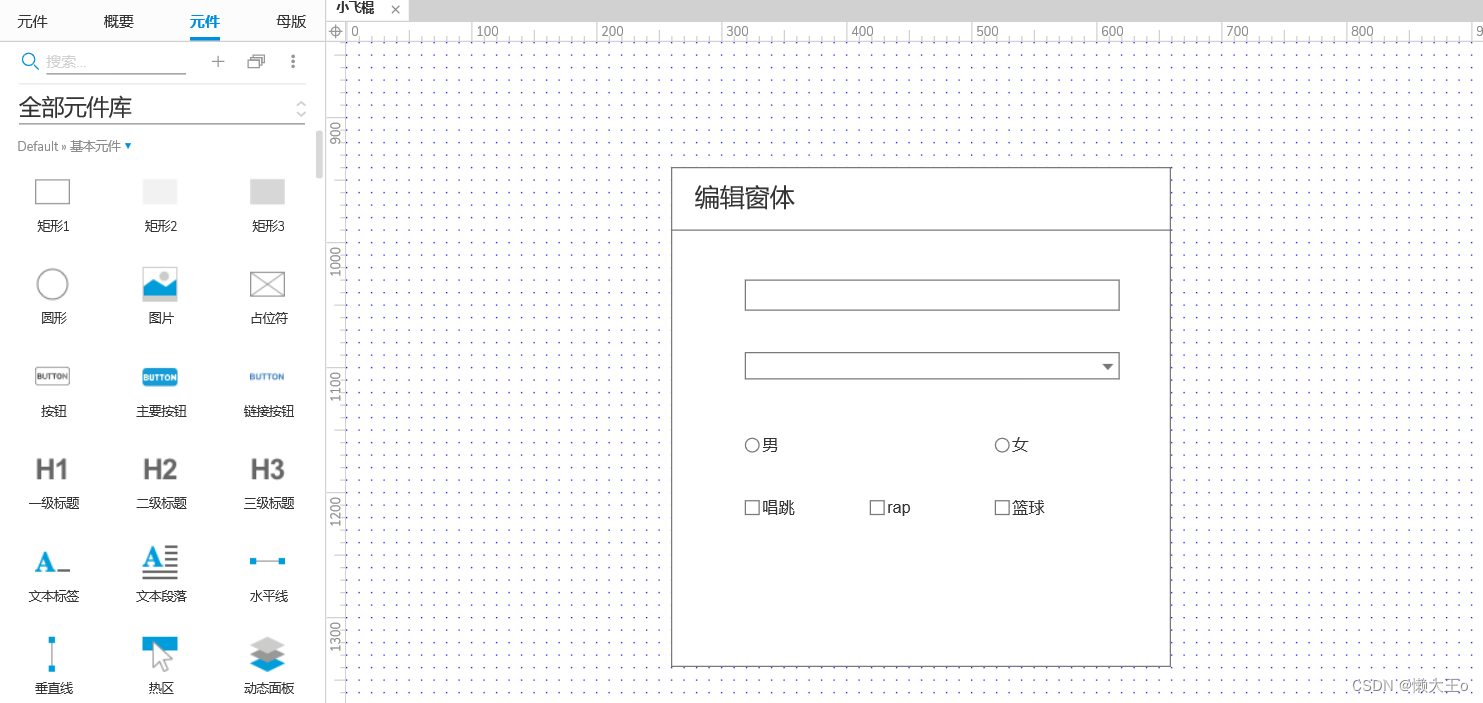
Task: Pick the 图片 image widget
Action: (x=160, y=284)
